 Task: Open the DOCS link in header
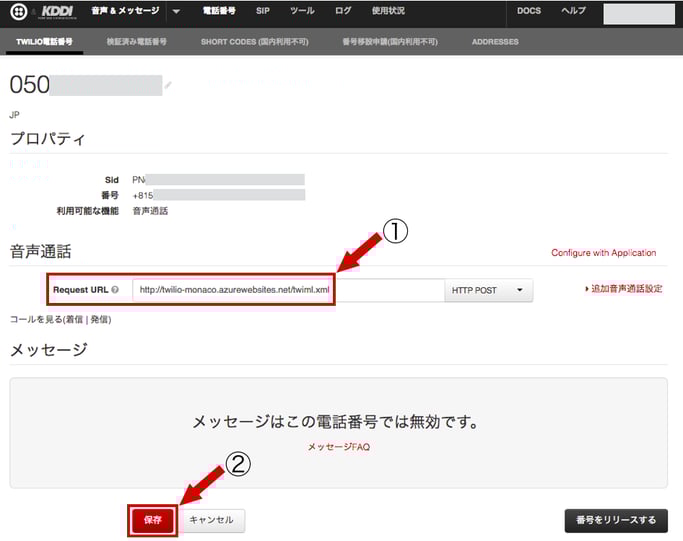pos(529,11)
